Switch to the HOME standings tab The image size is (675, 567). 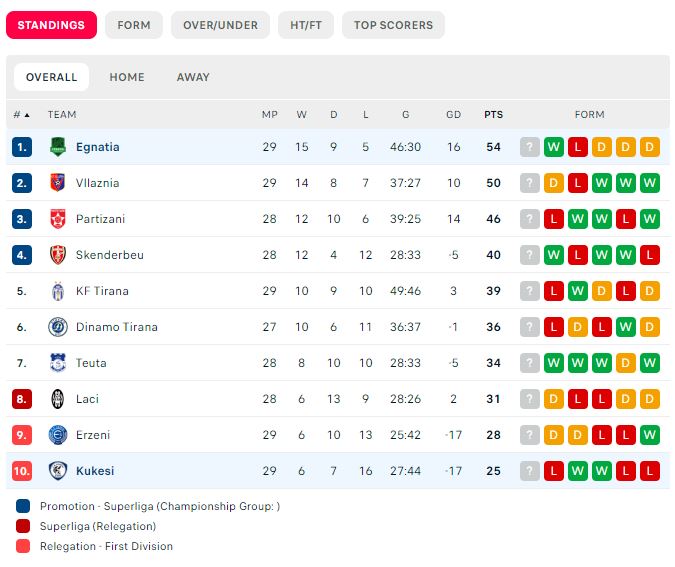(127, 77)
